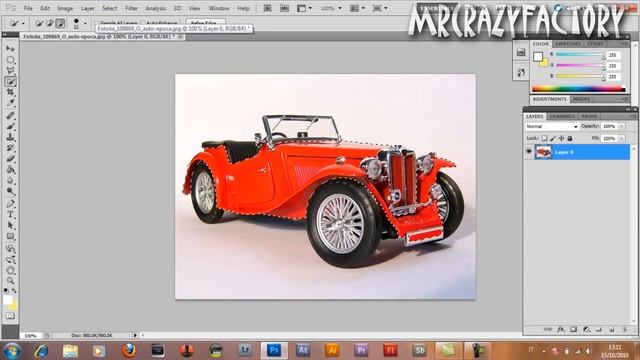Open the Opacity slider arrow
The image size is (640, 360).
(x=621, y=127)
